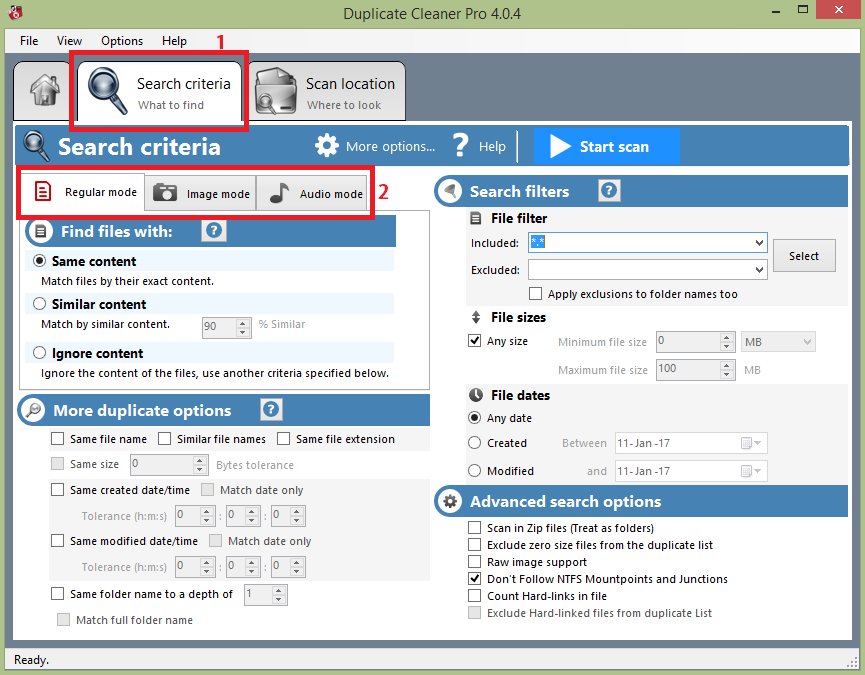Enable Scan in Zip files checkbox

(475, 528)
